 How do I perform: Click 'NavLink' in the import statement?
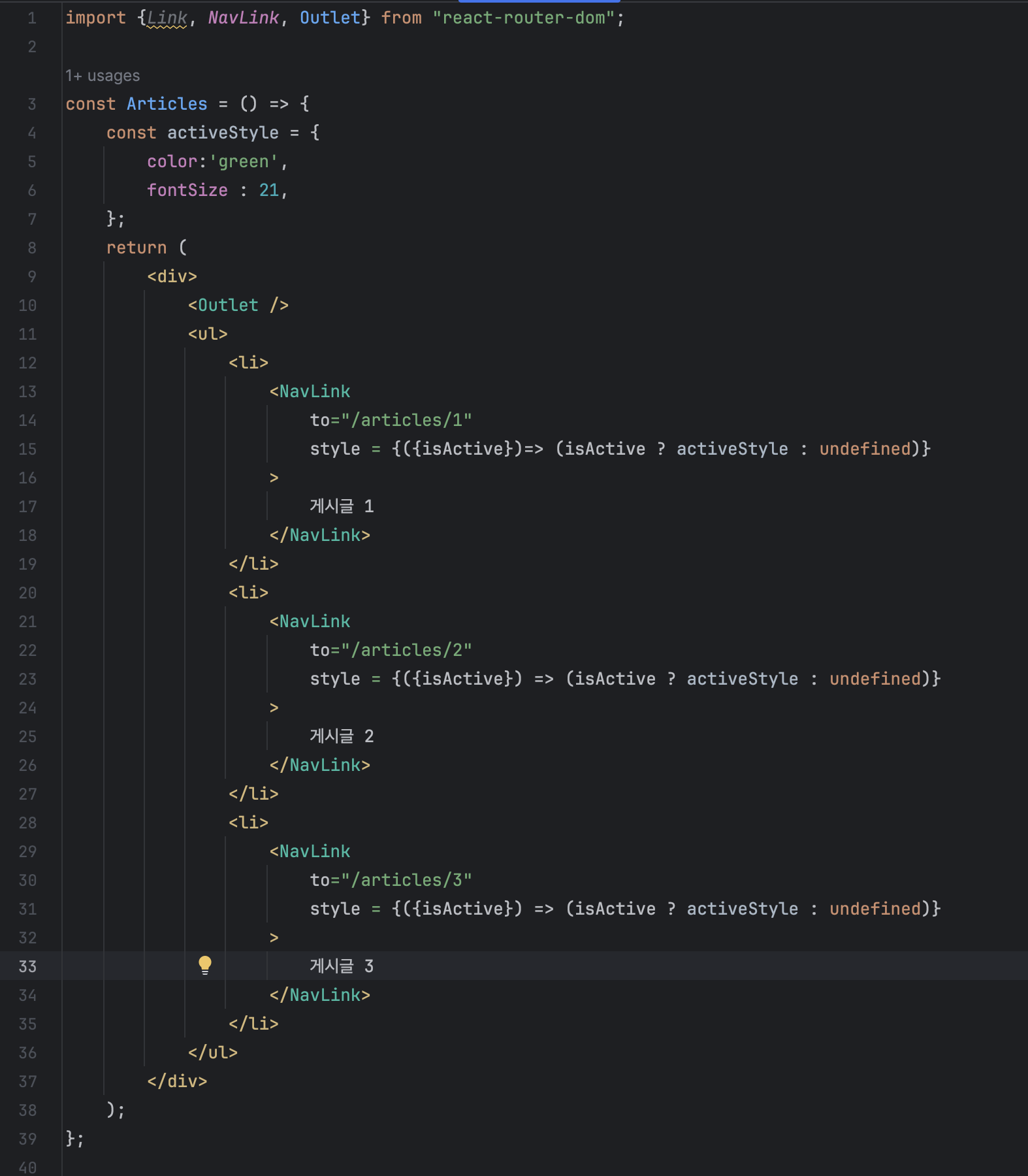coord(244,18)
